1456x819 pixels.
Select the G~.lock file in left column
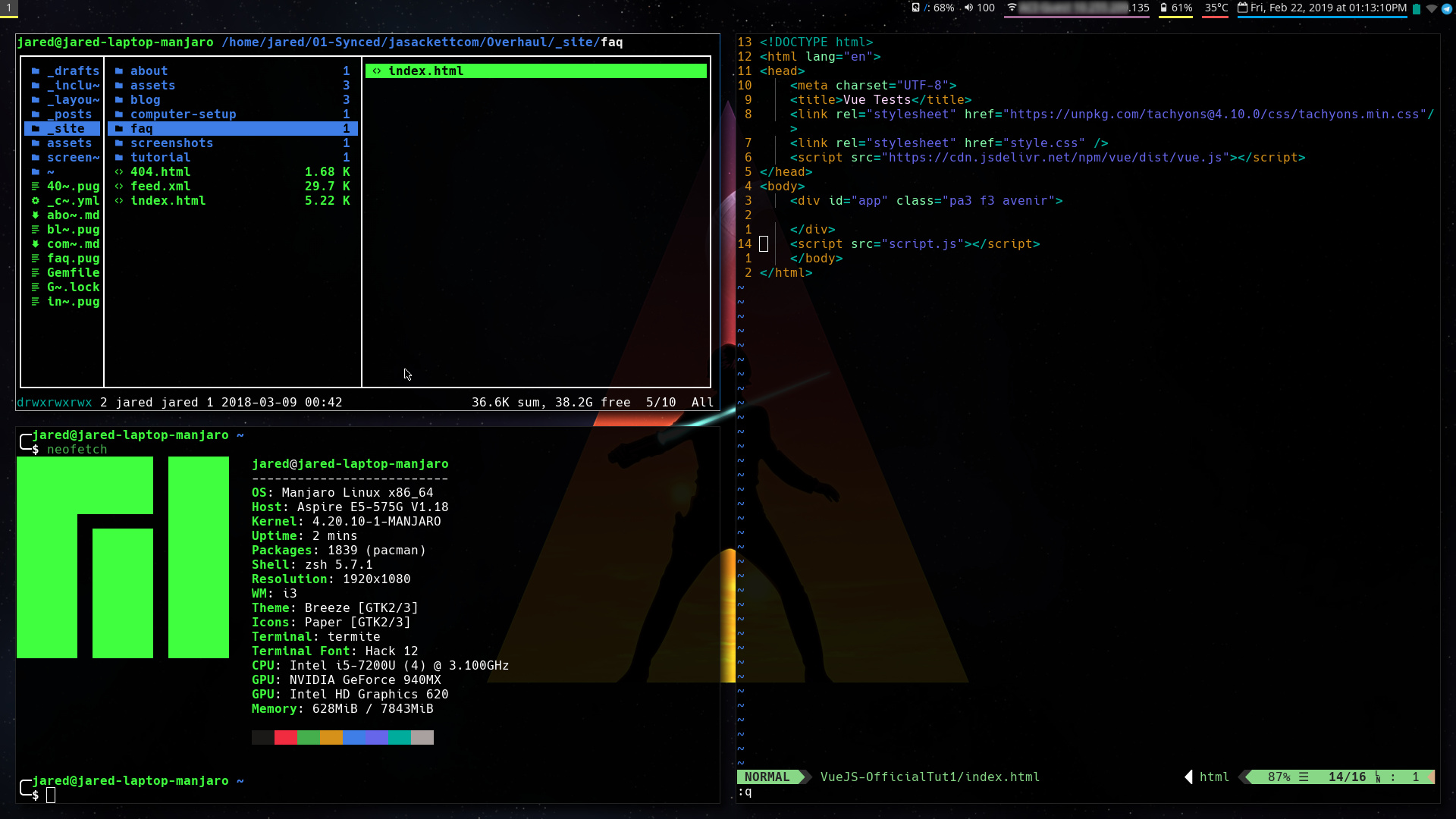pos(62,287)
